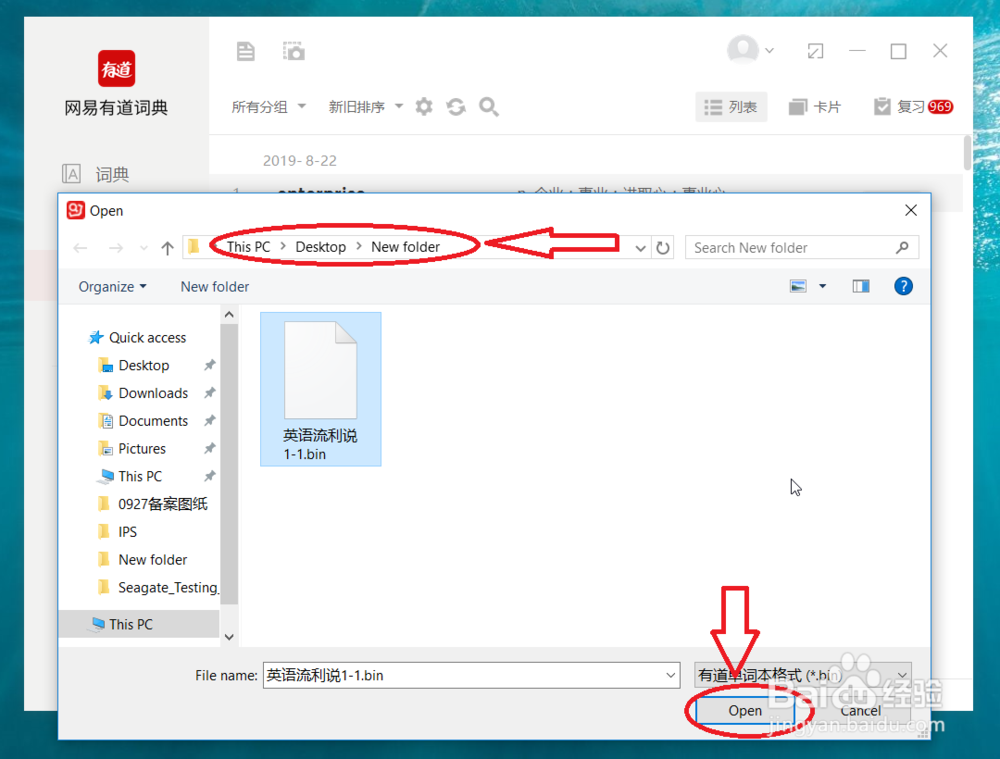Expand the File name dropdown arrow
Screen dimensions: 1000x759
point(670,675)
